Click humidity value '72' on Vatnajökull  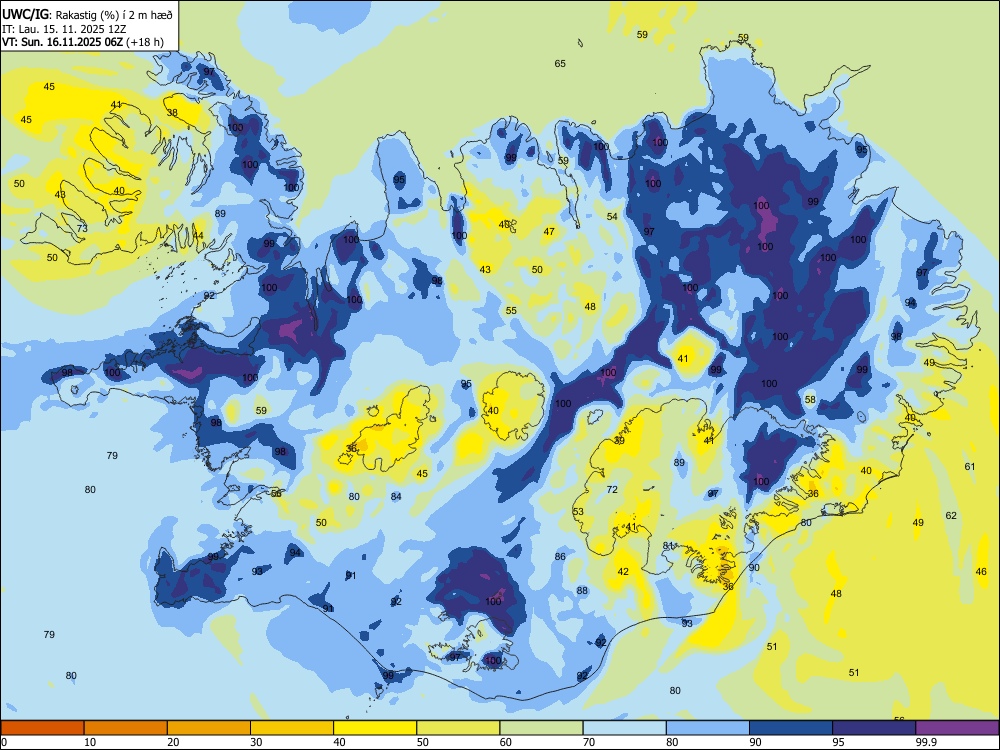[x=612, y=490]
